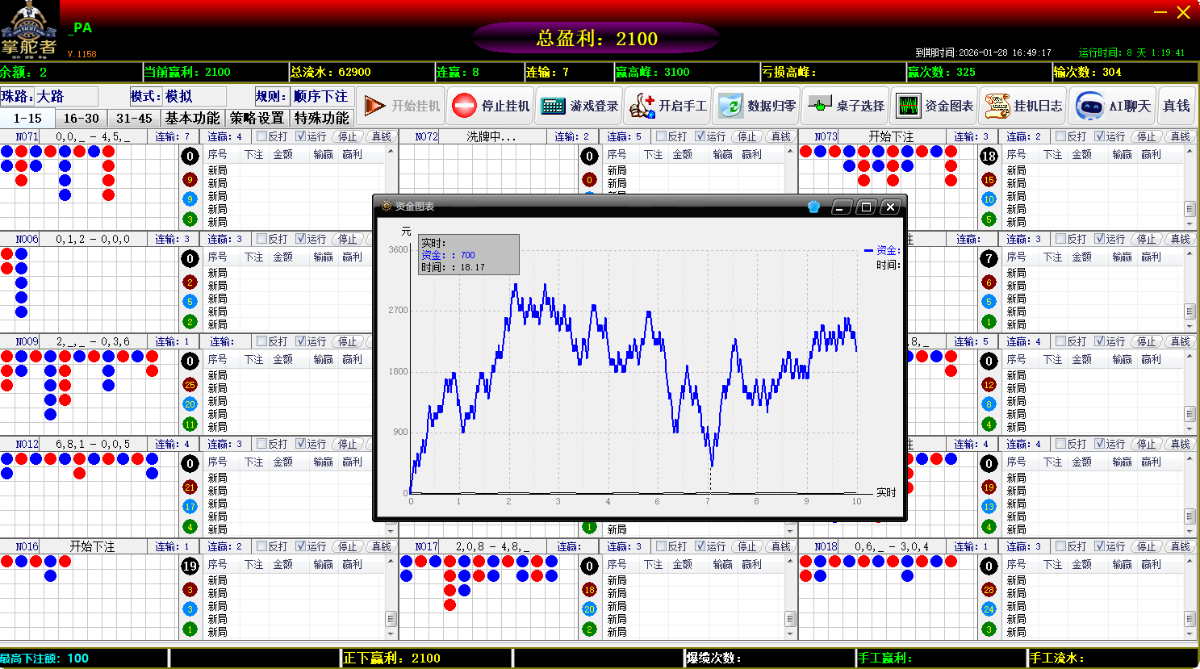Reset data with 数据归零 button

pos(757,106)
